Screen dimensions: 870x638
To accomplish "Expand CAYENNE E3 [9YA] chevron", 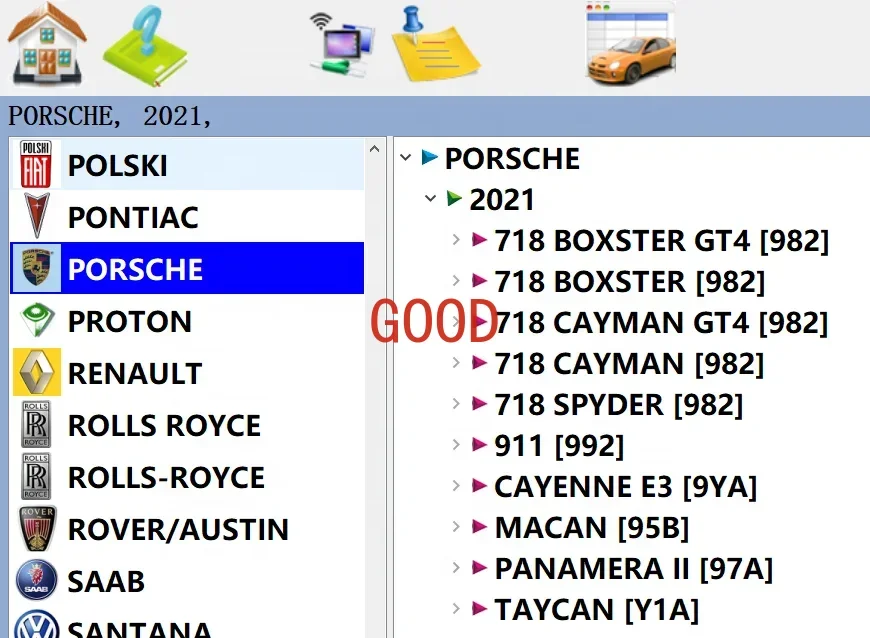I will click(456, 486).
